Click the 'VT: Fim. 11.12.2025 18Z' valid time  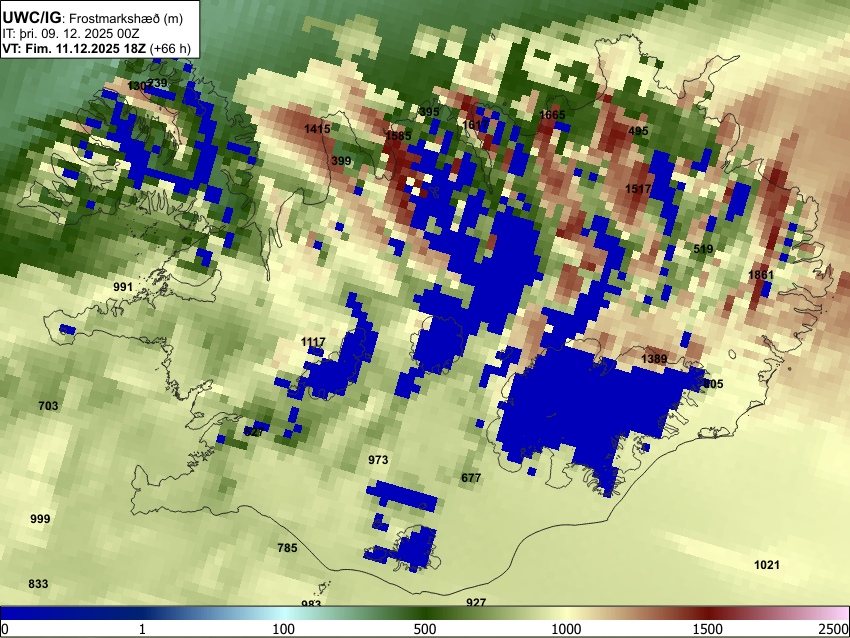coord(74,48)
